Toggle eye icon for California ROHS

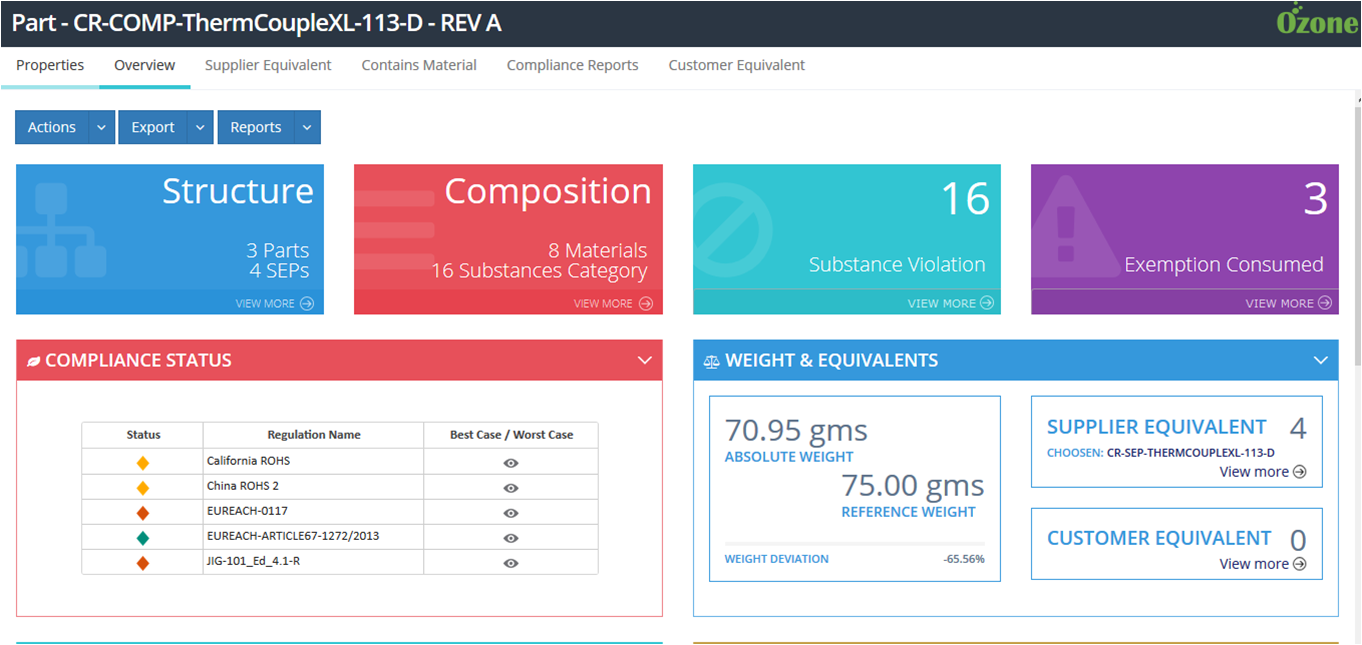coord(510,463)
